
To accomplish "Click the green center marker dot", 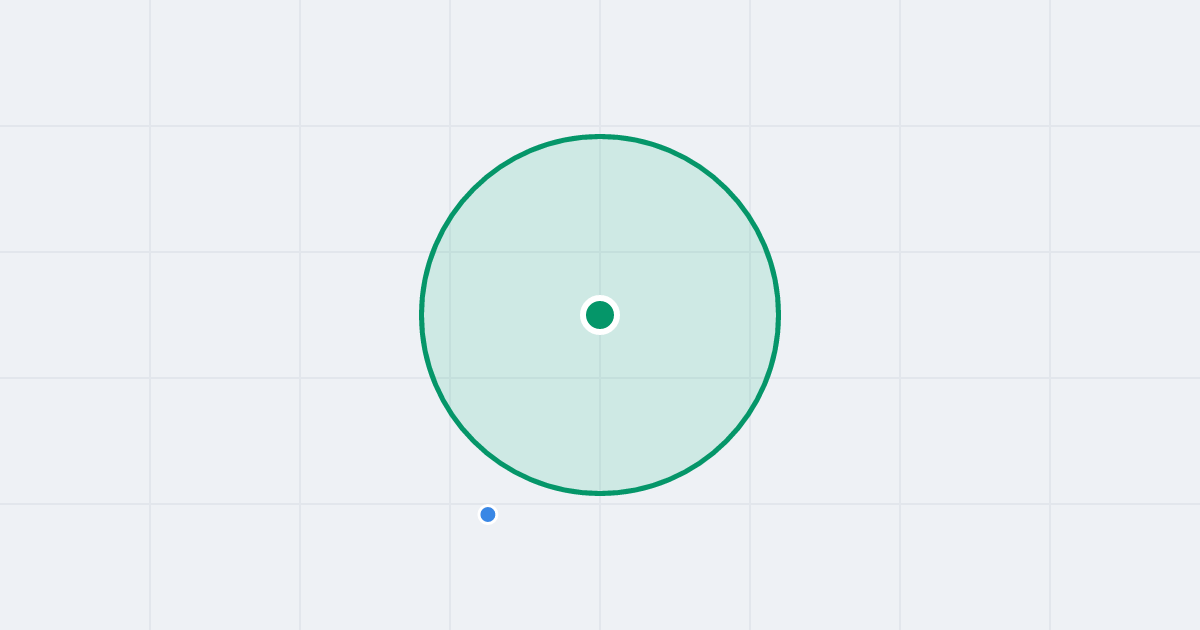I will point(600,315).
